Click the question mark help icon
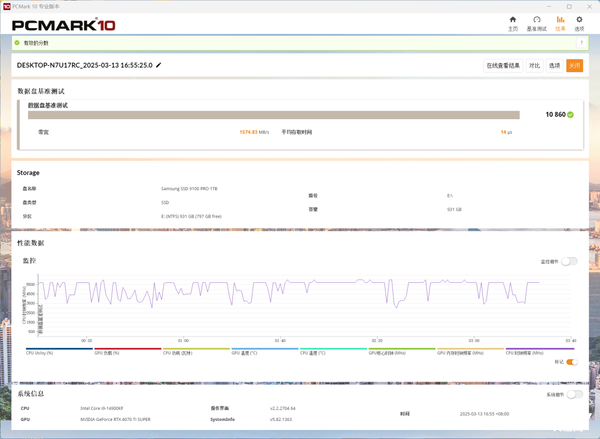600x439 pixels. pos(582,43)
